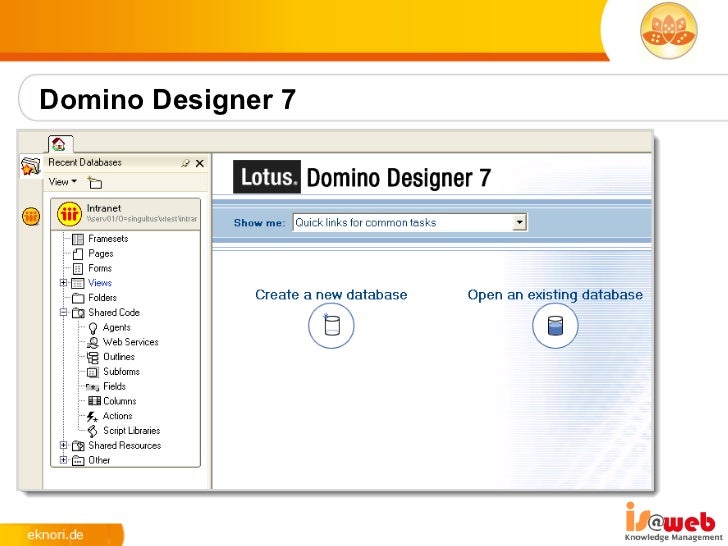Collapse the Shared Code node
The image size is (728, 546).
pos(64,312)
